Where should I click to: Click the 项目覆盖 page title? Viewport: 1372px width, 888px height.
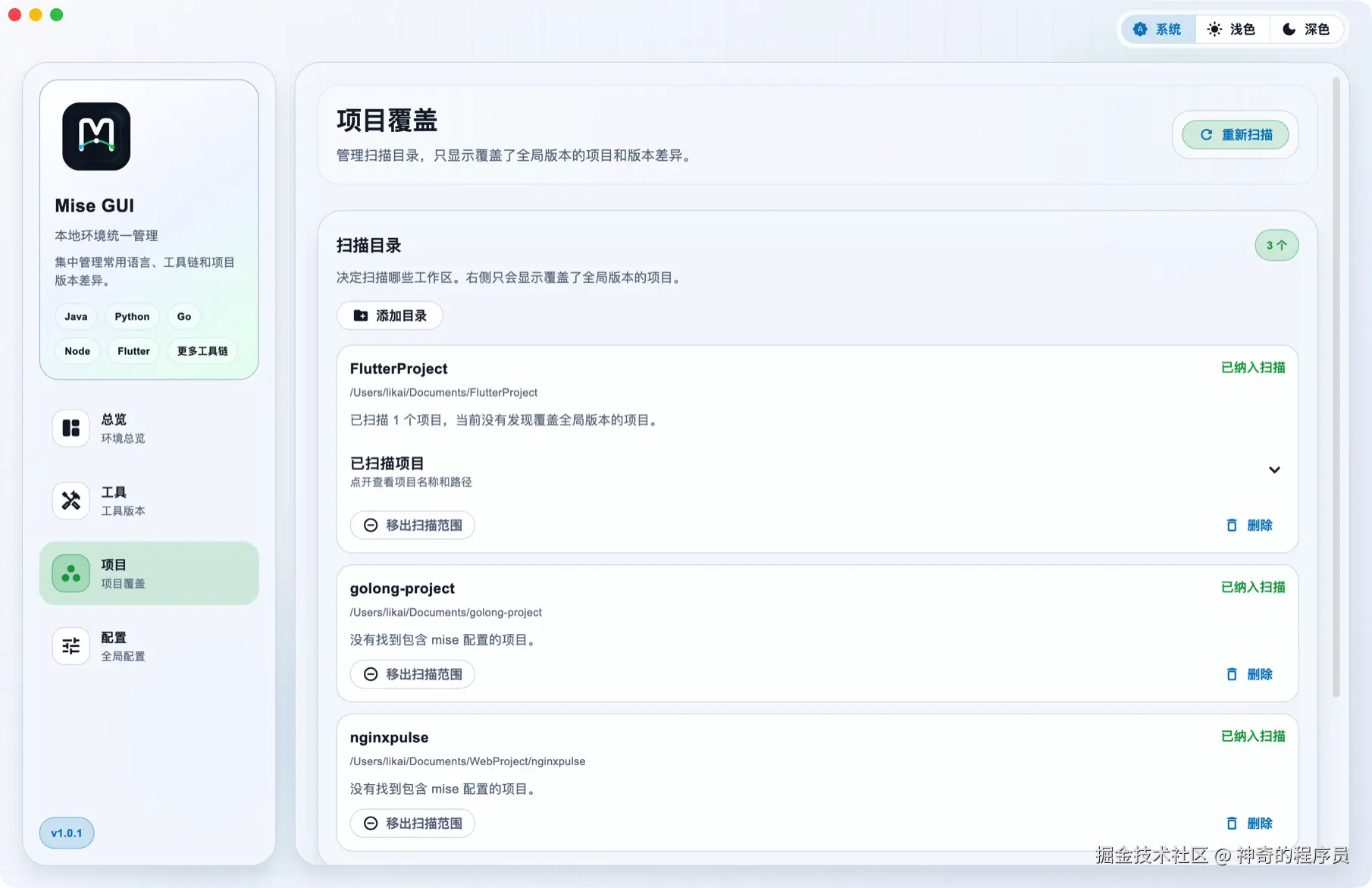click(387, 121)
